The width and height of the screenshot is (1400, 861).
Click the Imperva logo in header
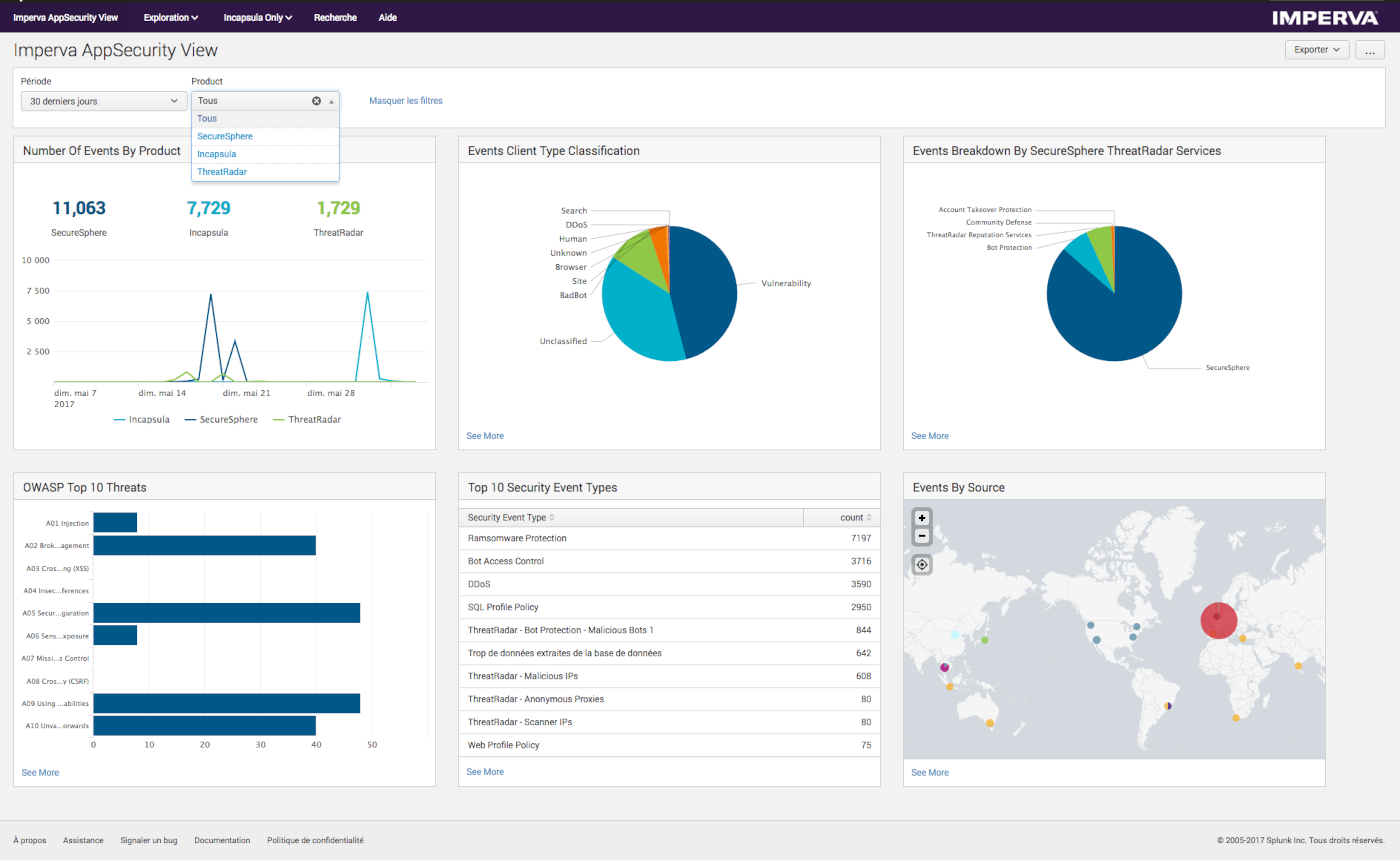click(1326, 17)
